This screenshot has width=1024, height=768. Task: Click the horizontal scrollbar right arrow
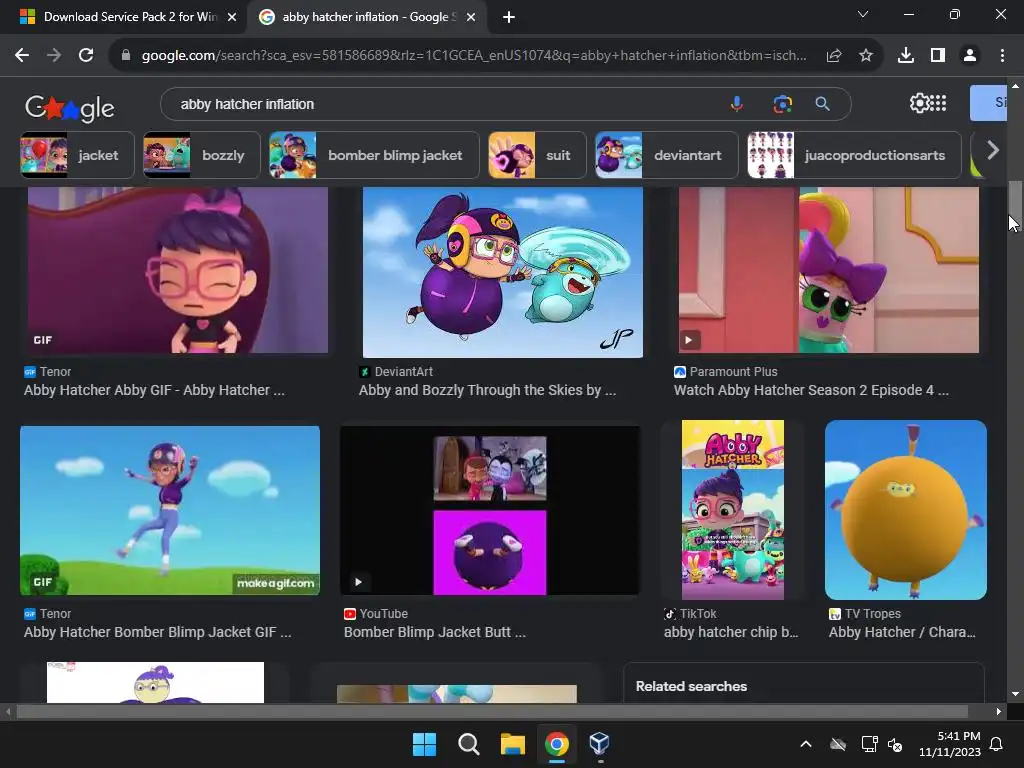coord(999,711)
